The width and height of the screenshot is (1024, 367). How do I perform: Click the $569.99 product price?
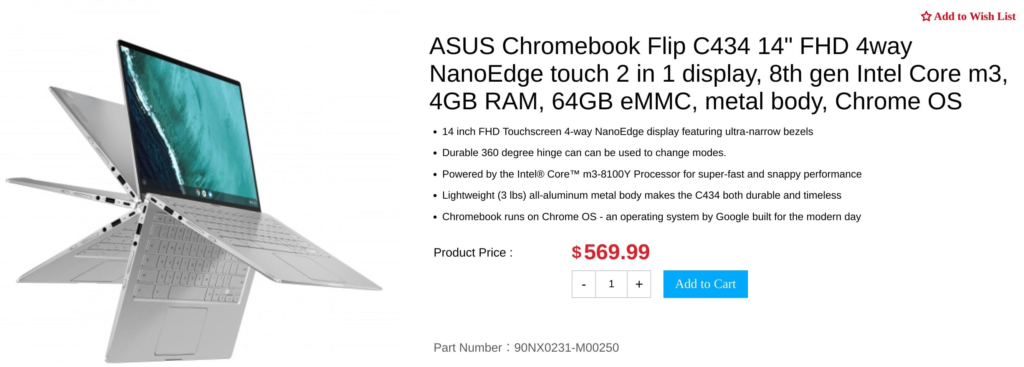click(x=611, y=251)
